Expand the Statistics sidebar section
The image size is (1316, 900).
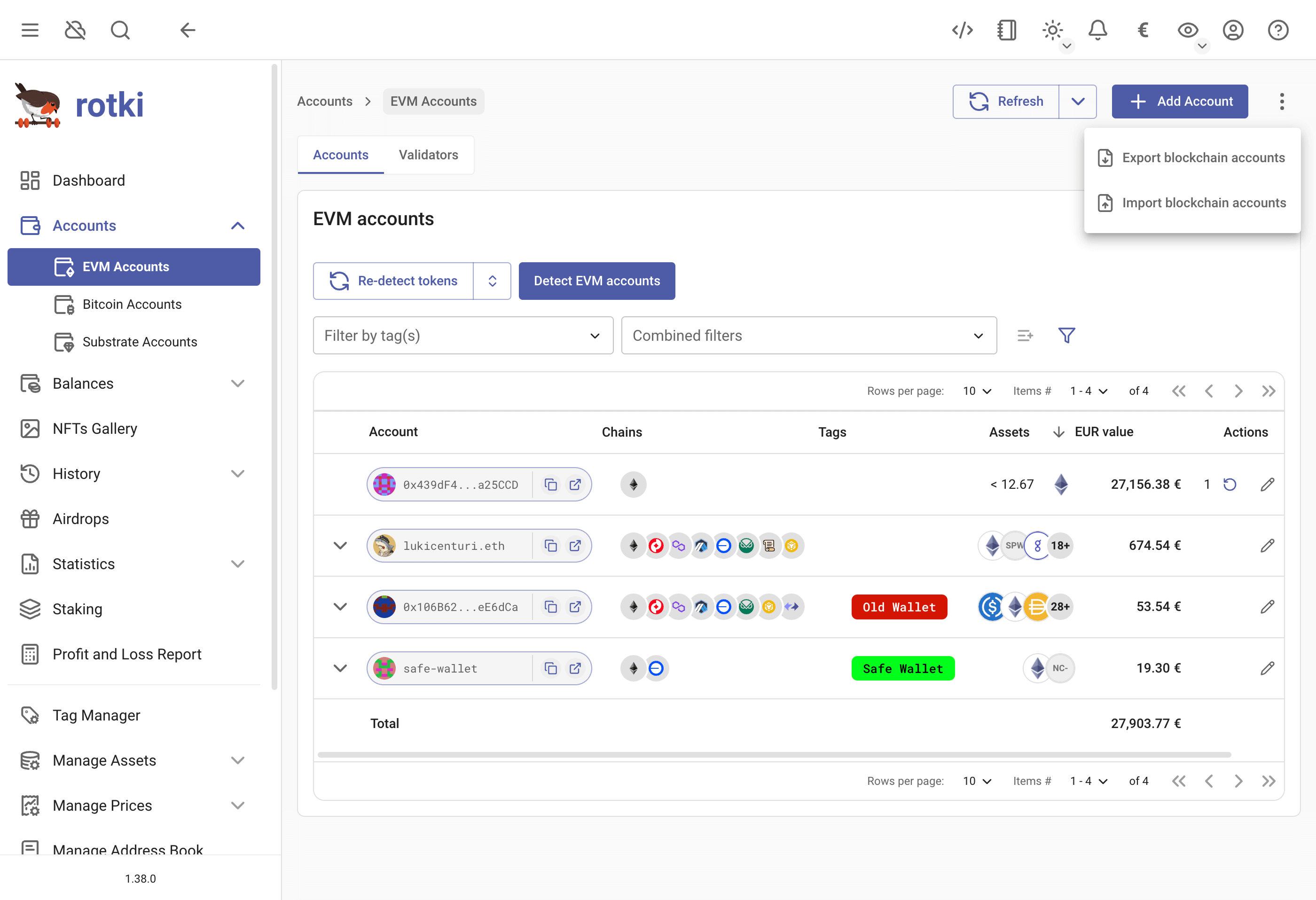[238, 563]
